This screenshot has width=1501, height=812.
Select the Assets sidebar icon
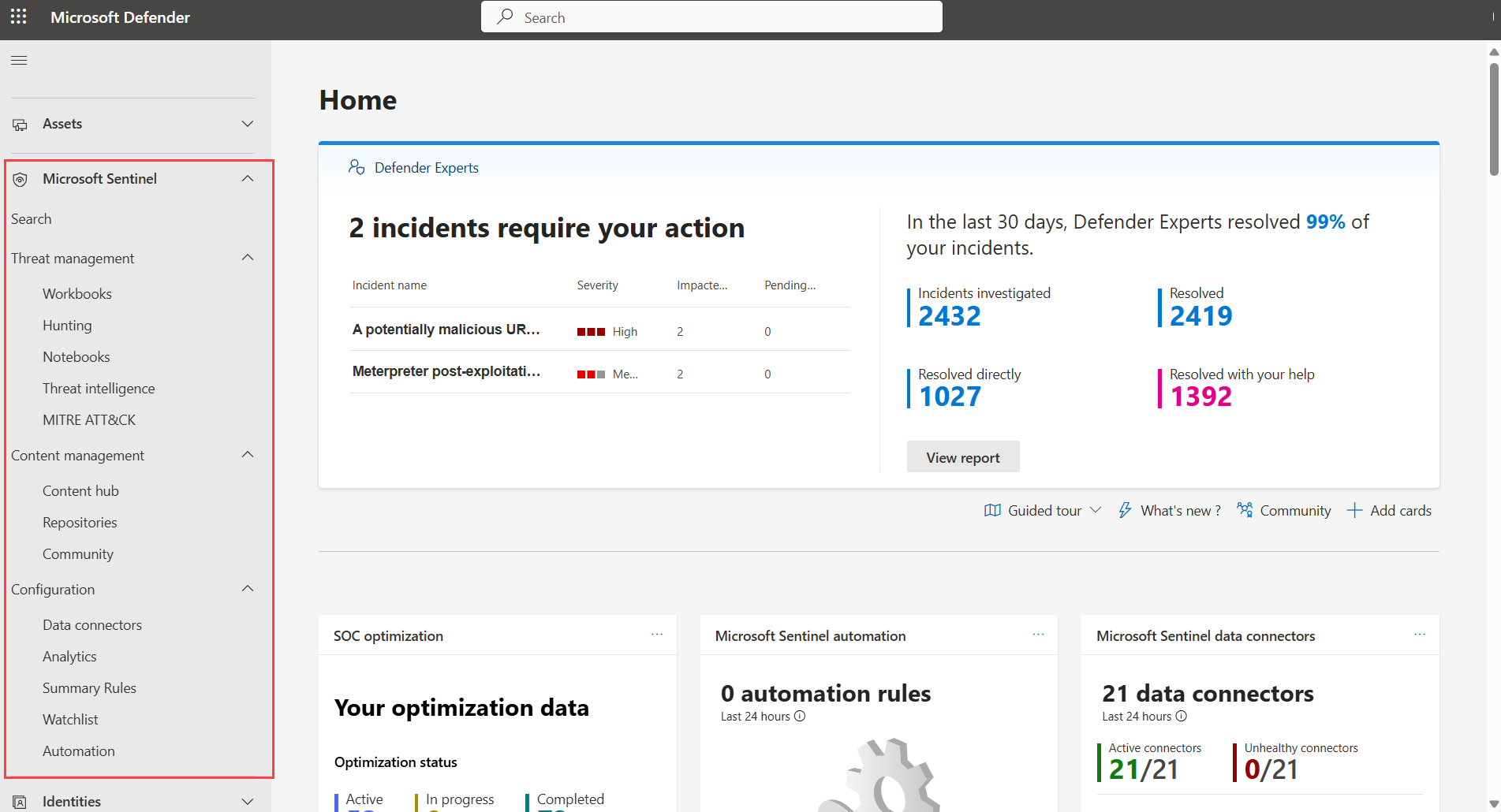19,124
